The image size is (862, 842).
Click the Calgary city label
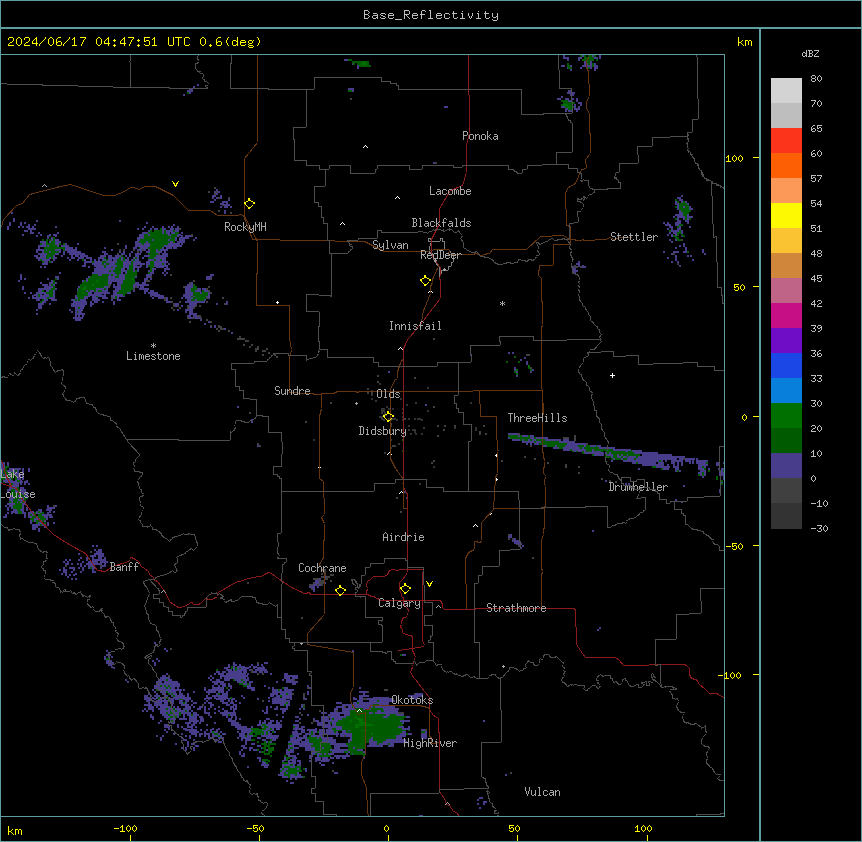click(x=399, y=603)
